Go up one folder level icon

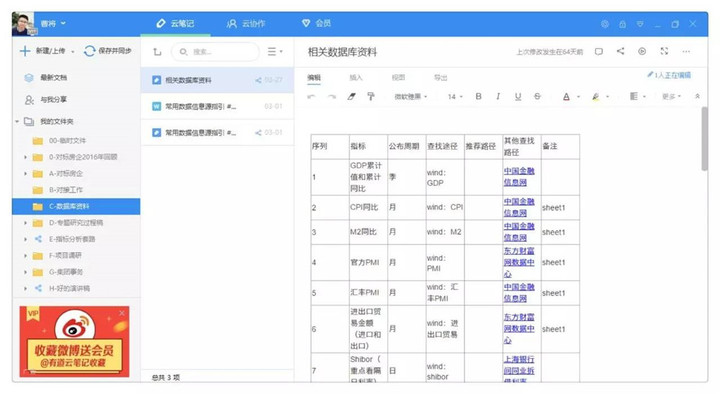(x=157, y=52)
